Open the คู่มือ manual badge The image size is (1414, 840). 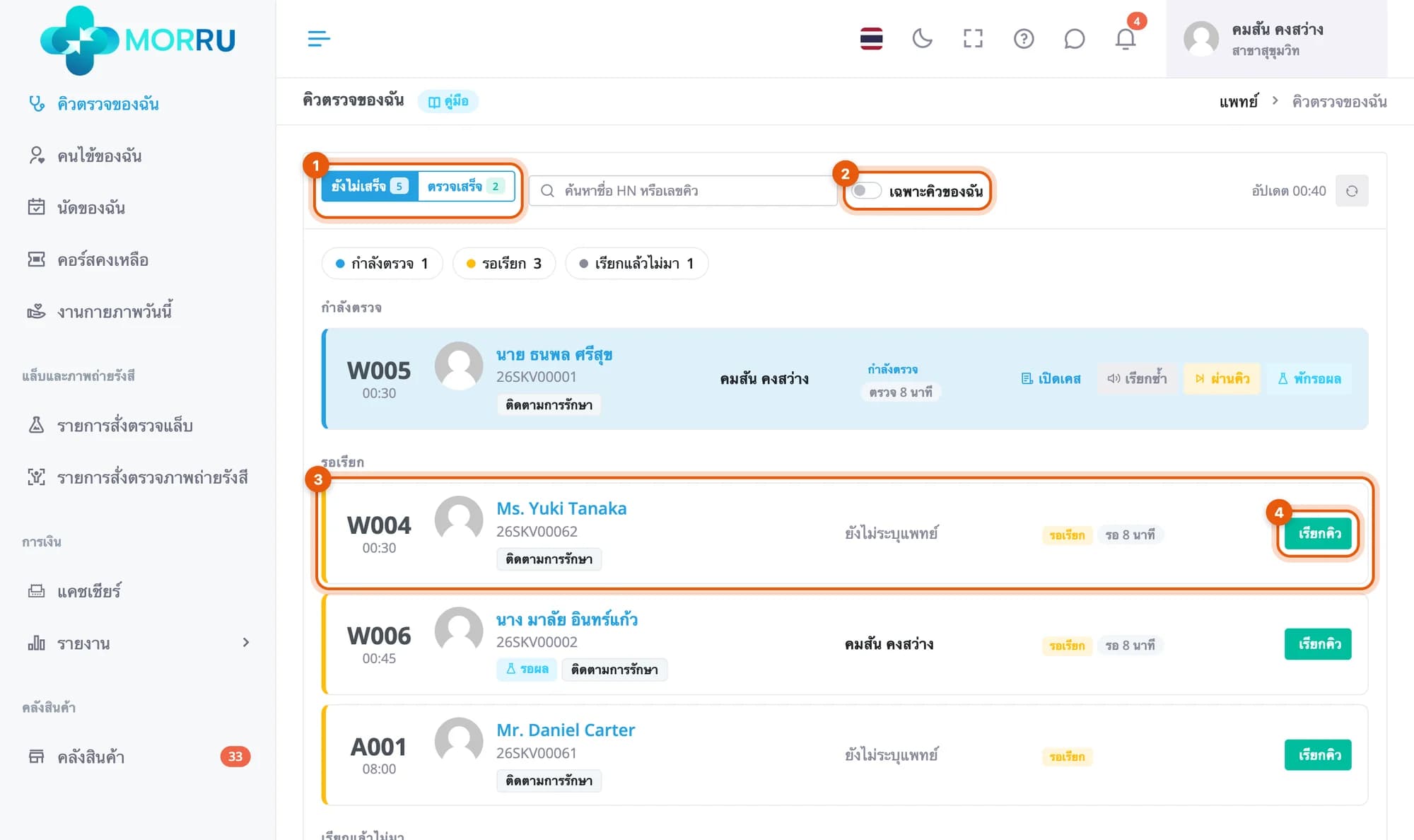tap(448, 101)
